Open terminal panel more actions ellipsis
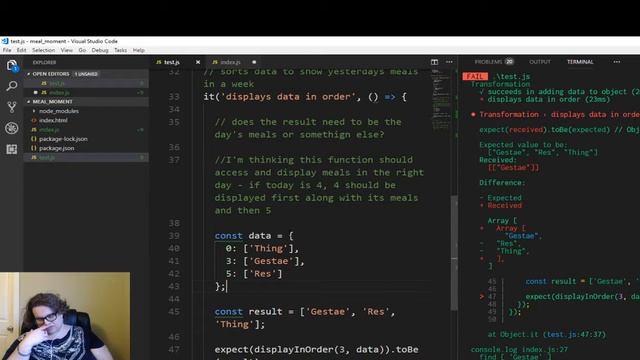Screen dimensions: 640x360 click(617, 62)
